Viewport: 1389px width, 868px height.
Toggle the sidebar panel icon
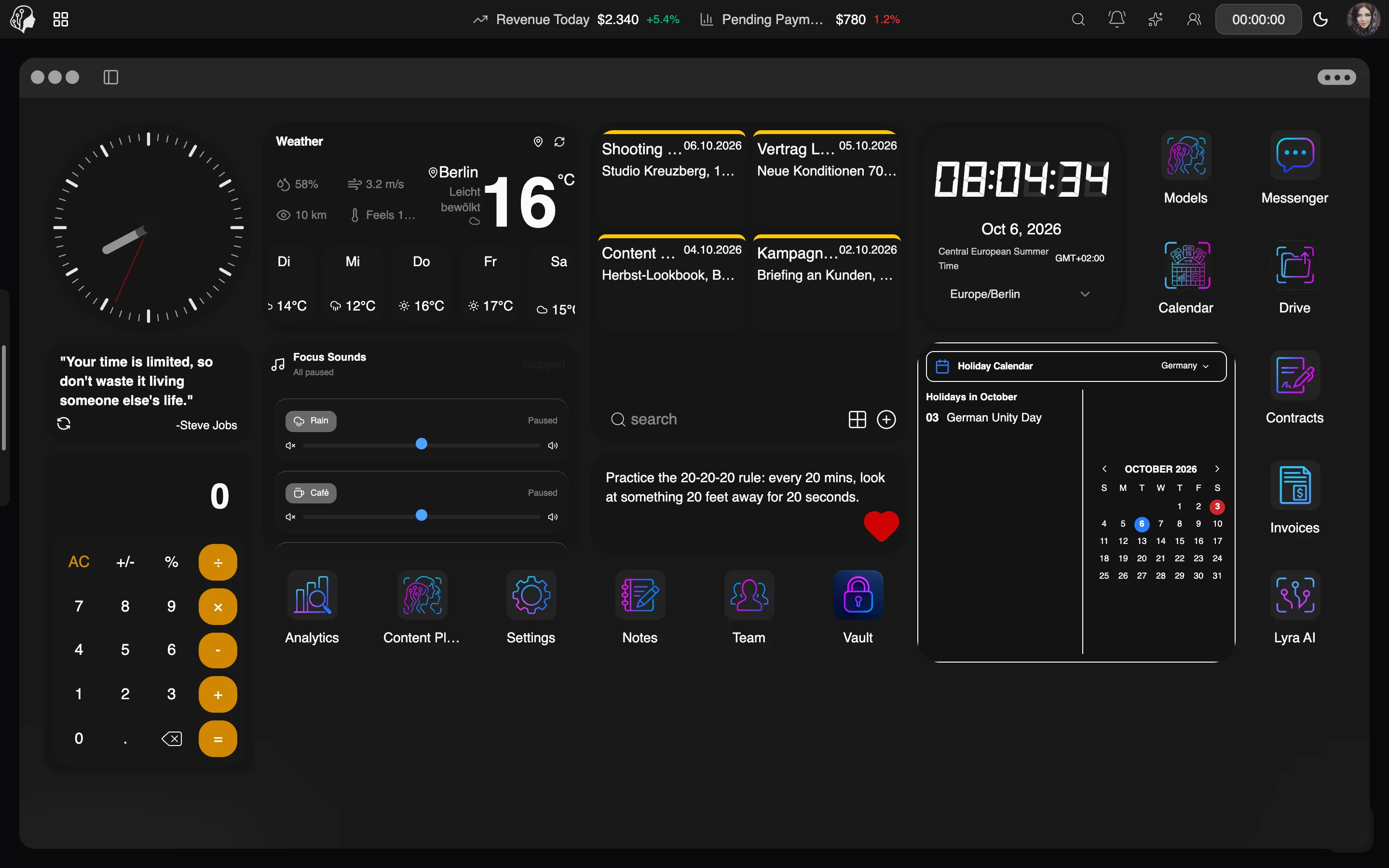pos(111,77)
